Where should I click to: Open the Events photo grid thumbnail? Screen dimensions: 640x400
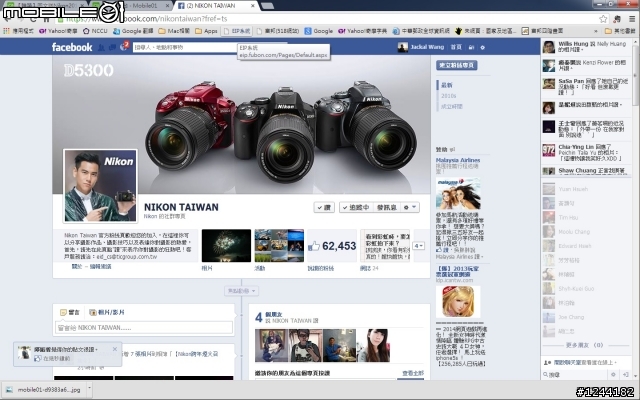(x=279, y=245)
